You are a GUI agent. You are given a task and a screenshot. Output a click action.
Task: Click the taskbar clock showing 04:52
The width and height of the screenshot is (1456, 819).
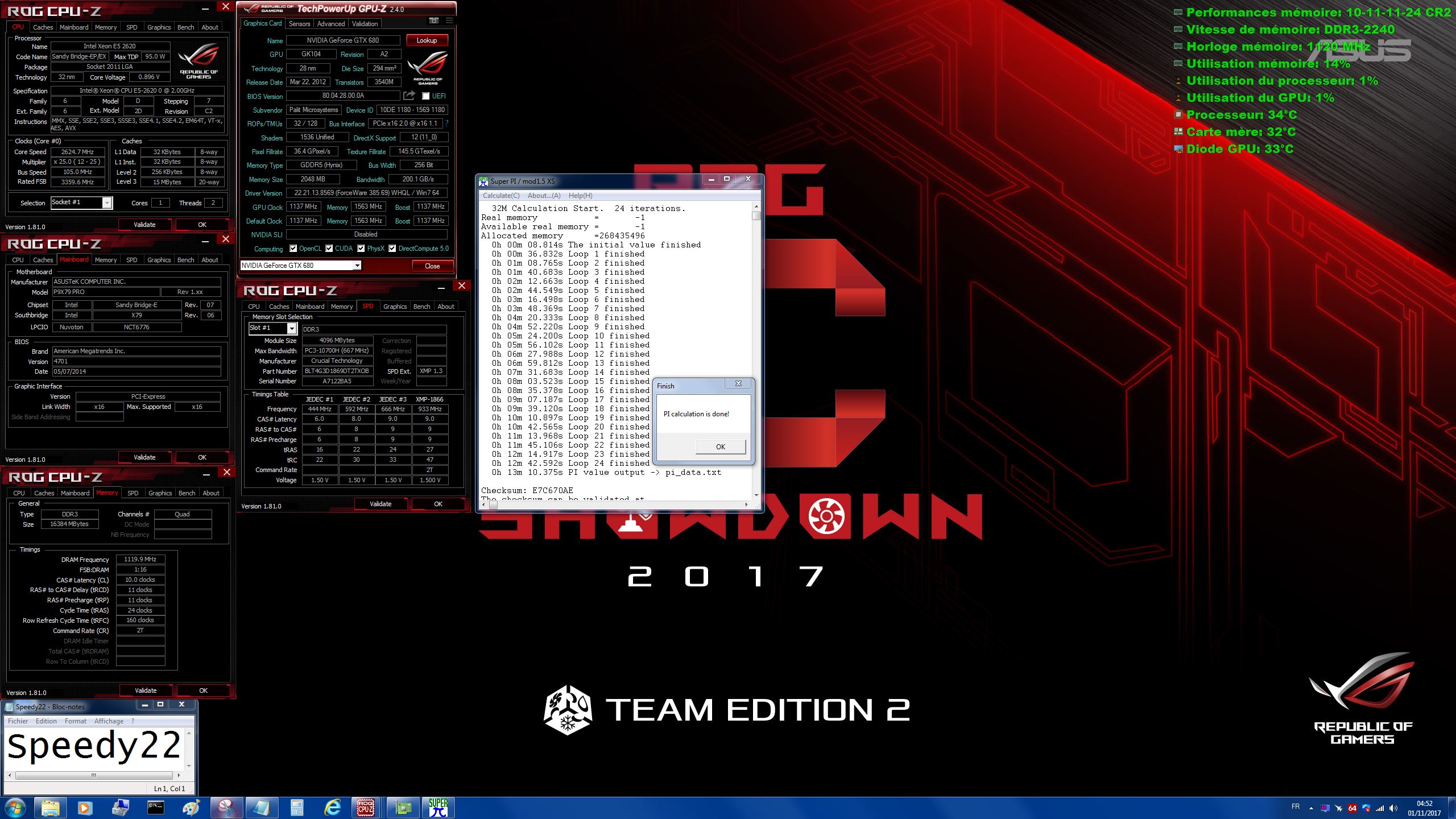1424,808
